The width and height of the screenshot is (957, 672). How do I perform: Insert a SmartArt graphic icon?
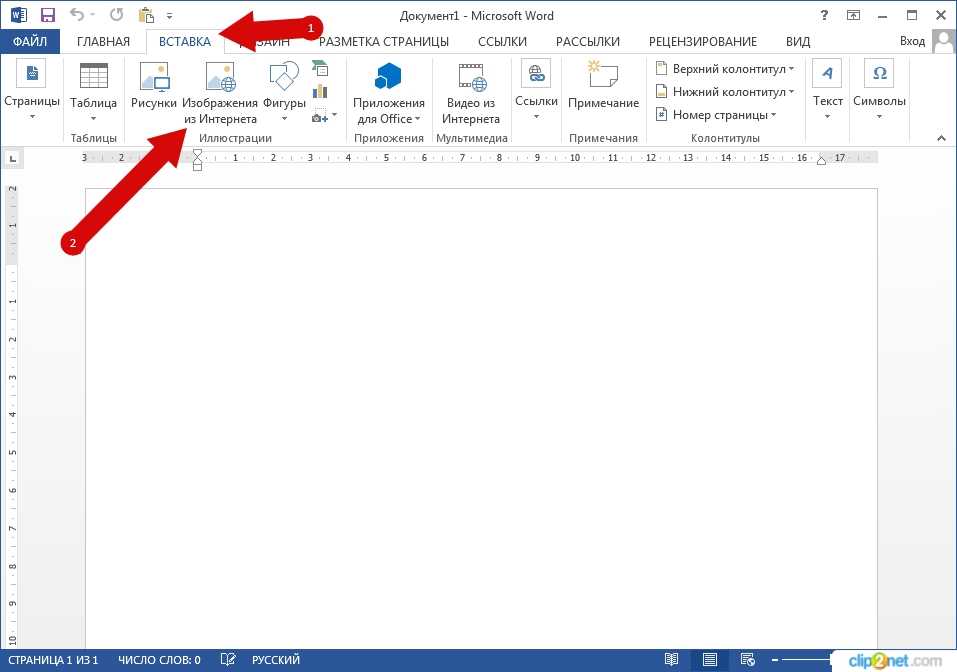pos(320,68)
